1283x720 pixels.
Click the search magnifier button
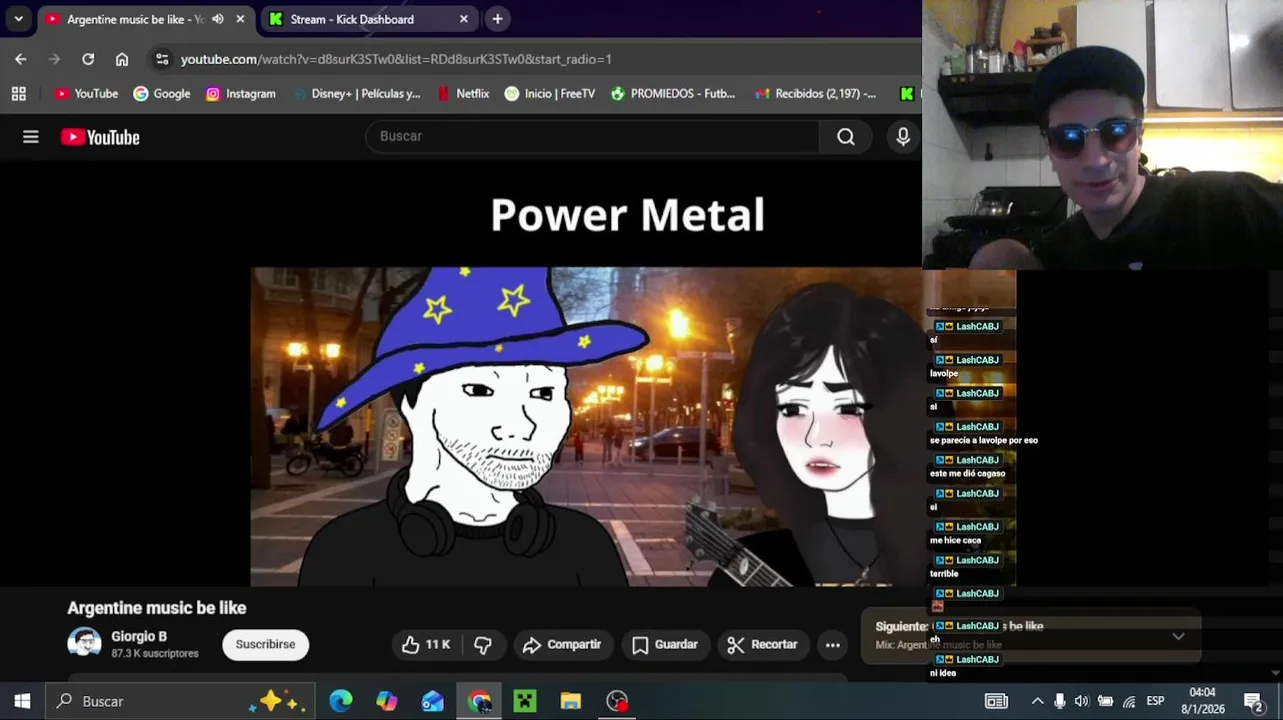click(x=846, y=137)
